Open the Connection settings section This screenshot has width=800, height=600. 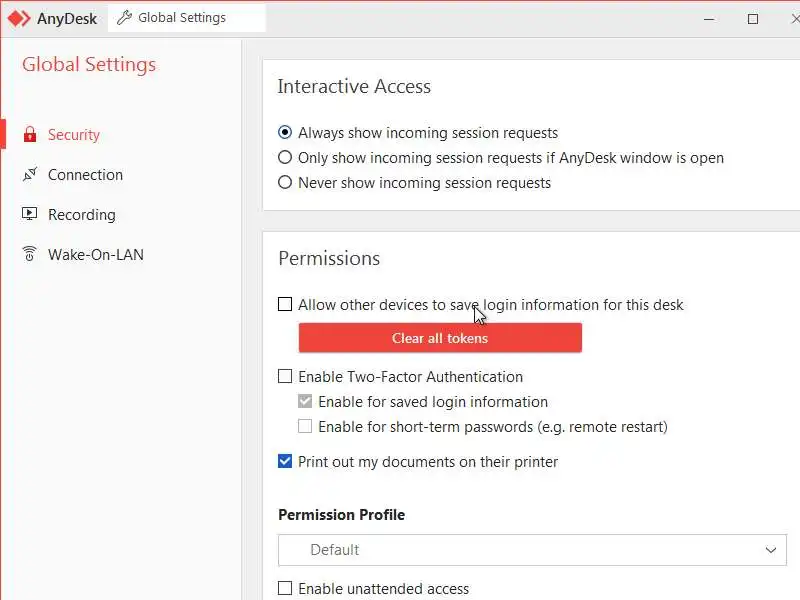85,175
